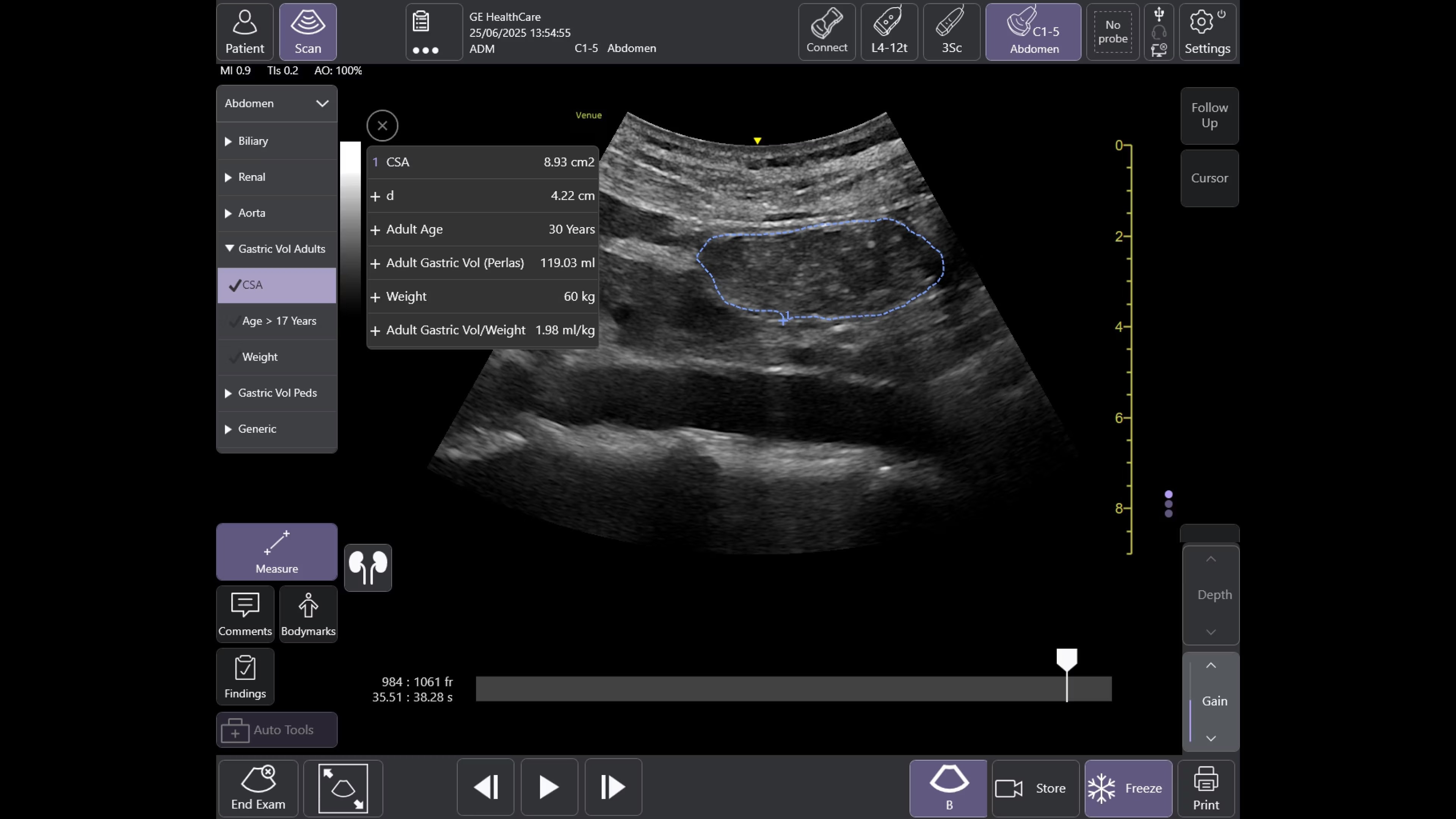
Task: Toggle the Freeze button
Action: (1128, 788)
